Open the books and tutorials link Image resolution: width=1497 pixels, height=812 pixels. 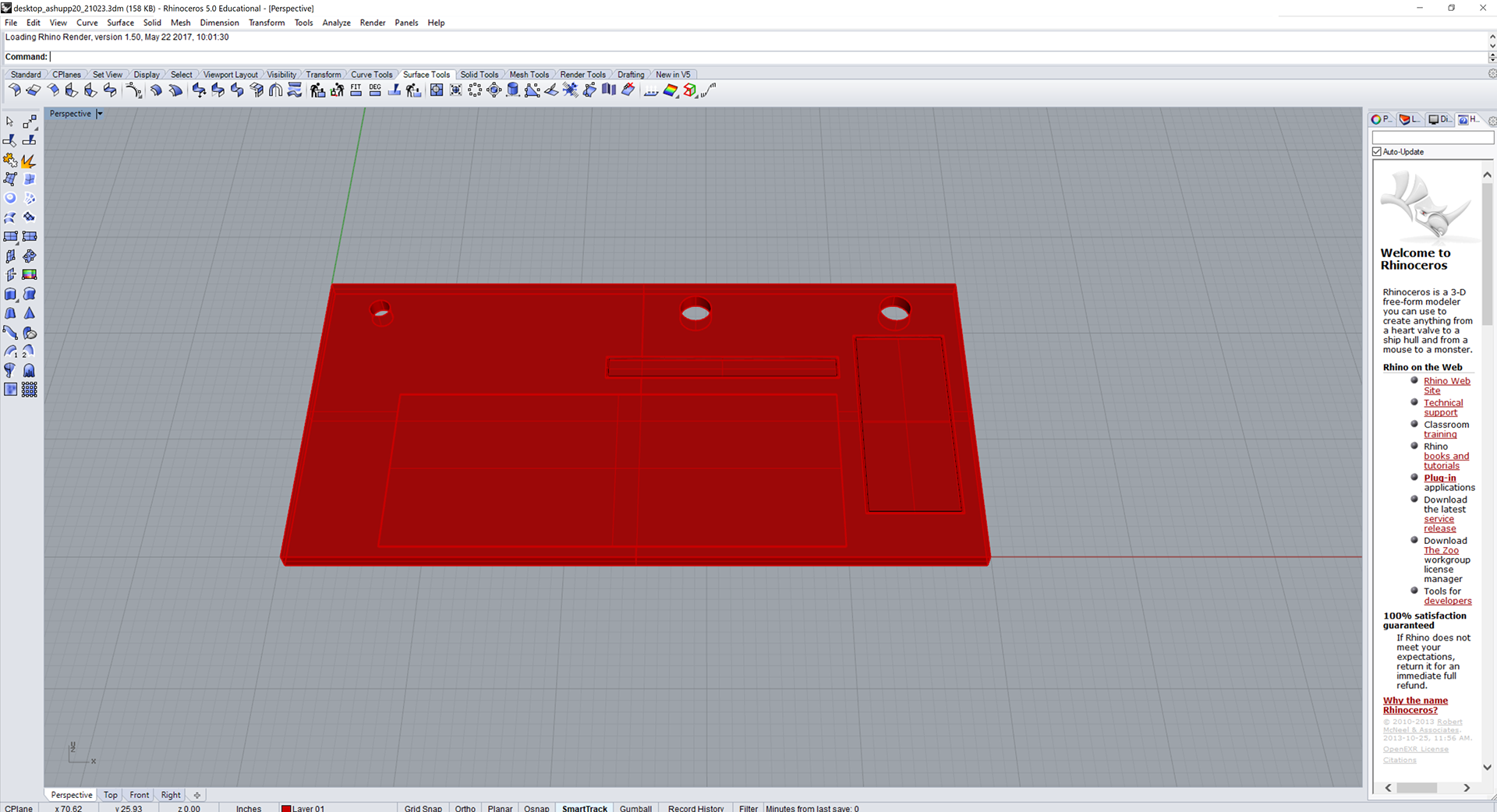point(1446,461)
